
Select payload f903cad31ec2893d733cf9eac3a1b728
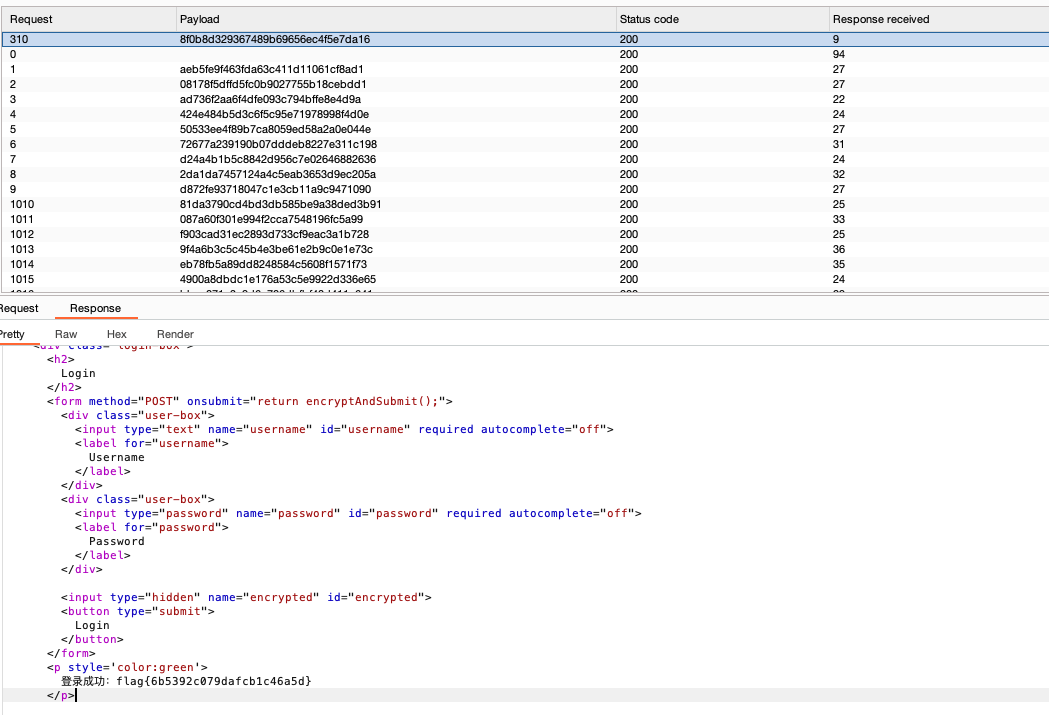click(274, 234)
